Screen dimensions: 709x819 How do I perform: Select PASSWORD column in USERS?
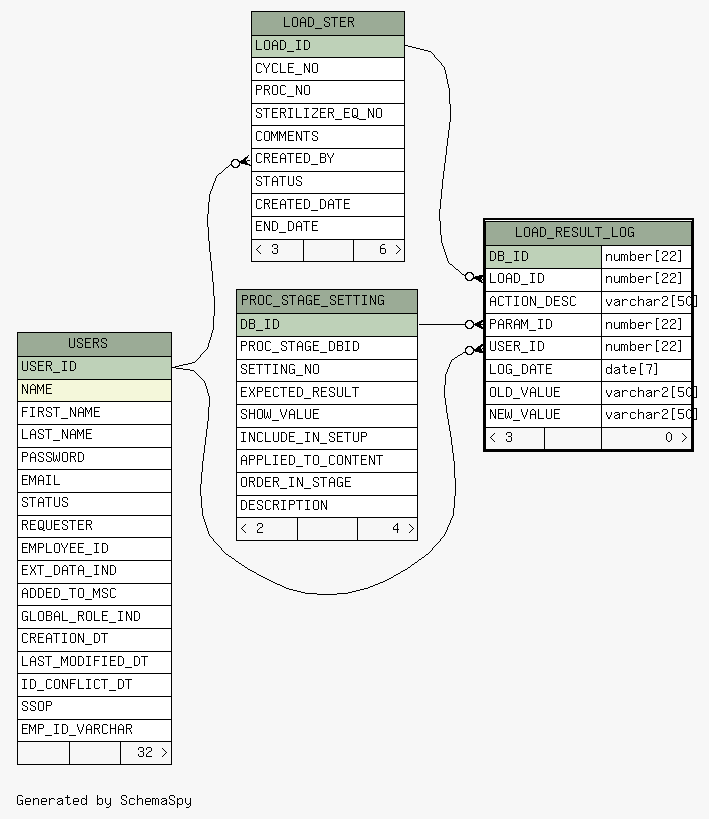click(94, 458)
